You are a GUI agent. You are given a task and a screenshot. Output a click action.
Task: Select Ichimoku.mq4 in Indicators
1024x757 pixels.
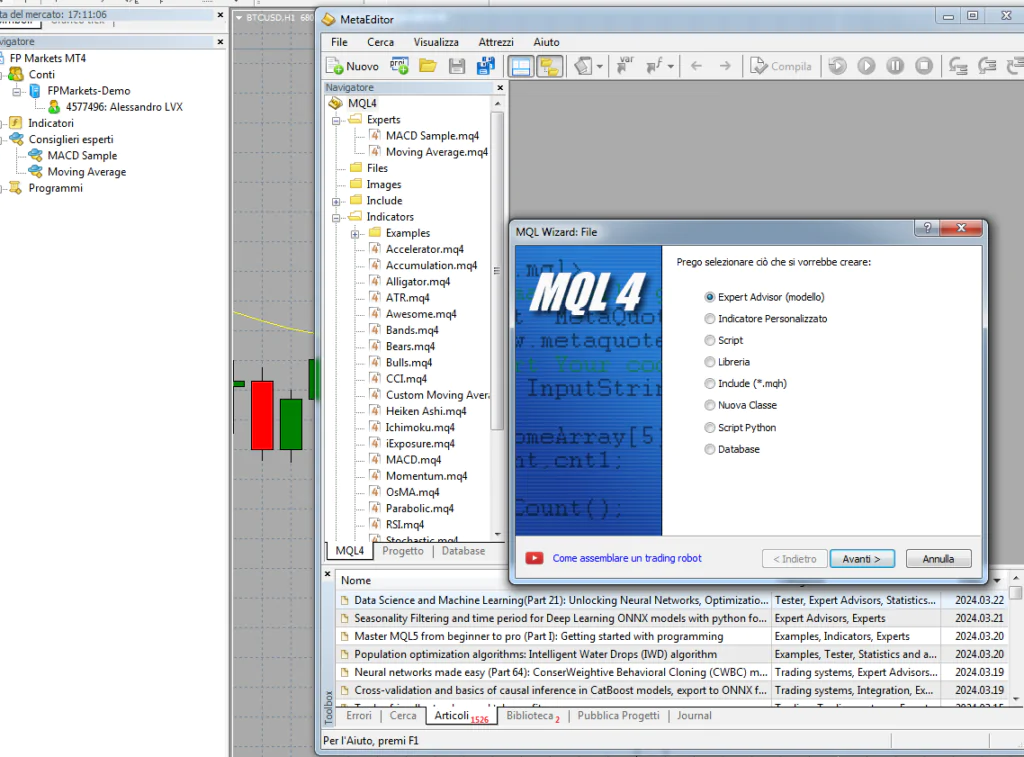pyautogui.click(x=419, y=427)
